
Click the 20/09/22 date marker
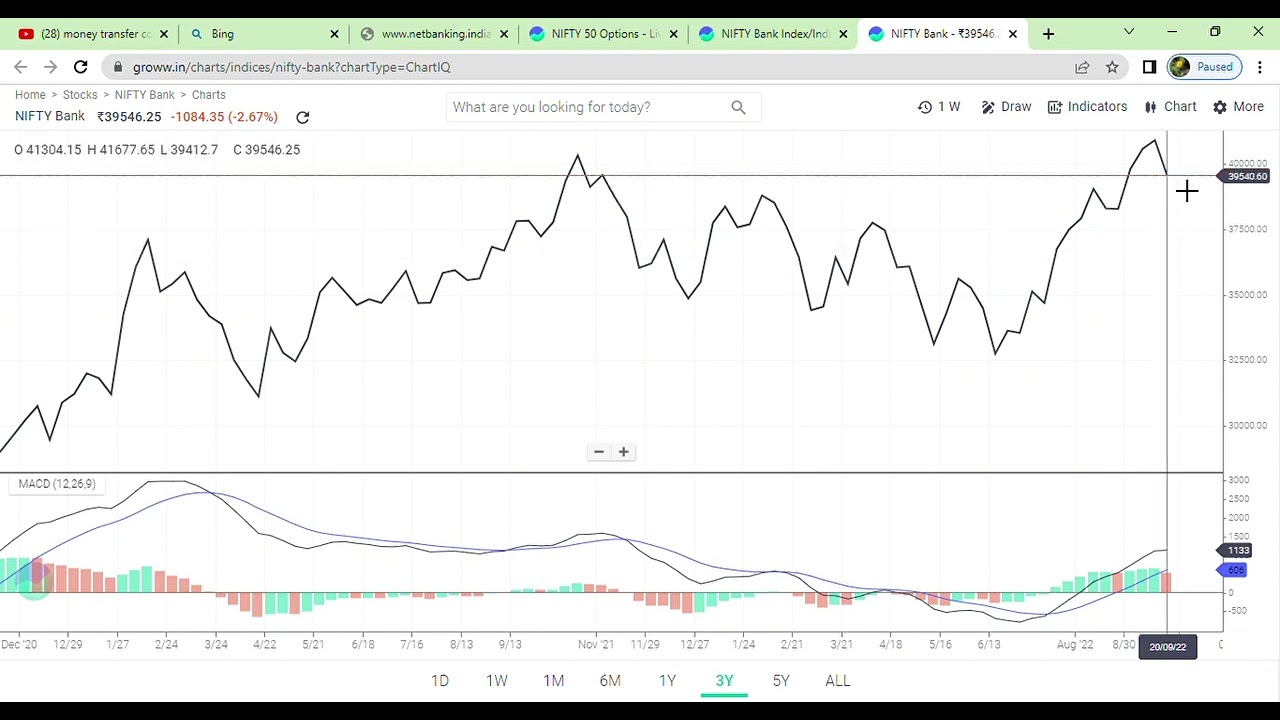[1167, 646]
